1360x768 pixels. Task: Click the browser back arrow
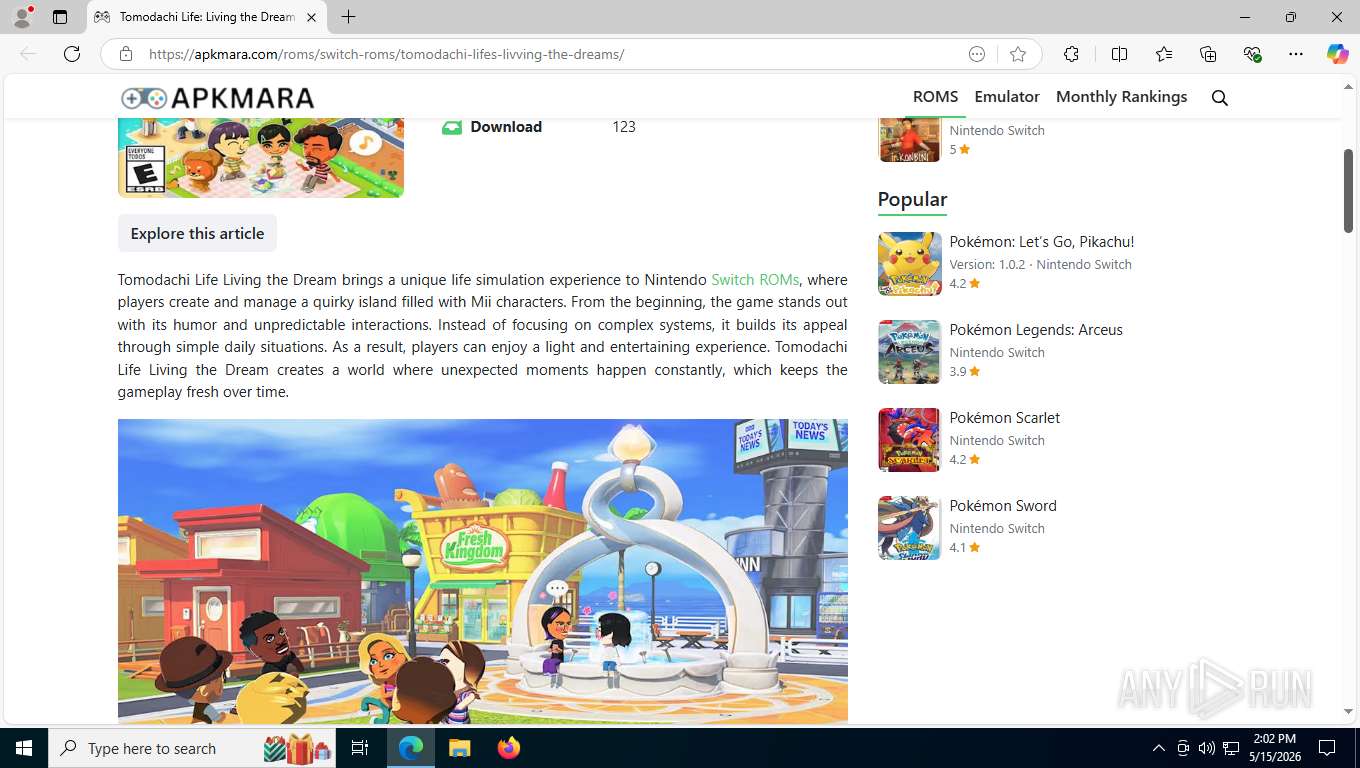pyautogui.click(x=28, y=54)
